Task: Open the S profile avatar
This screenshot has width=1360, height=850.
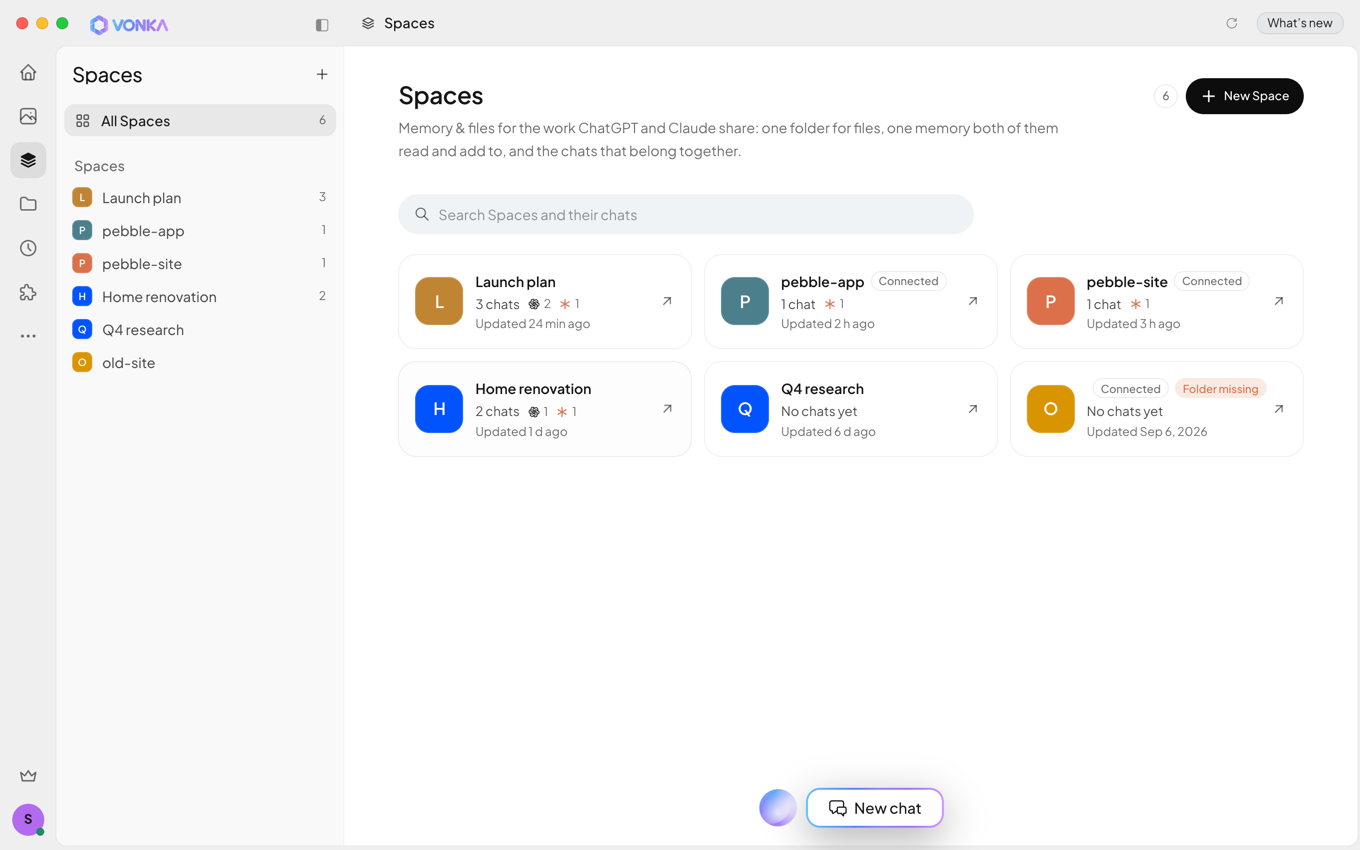Action: [x=28, y=819]
